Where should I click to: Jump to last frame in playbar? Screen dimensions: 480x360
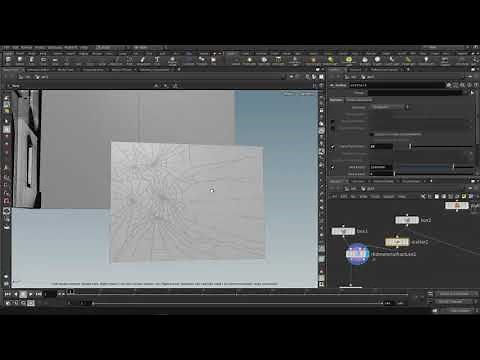coord(39,294)
